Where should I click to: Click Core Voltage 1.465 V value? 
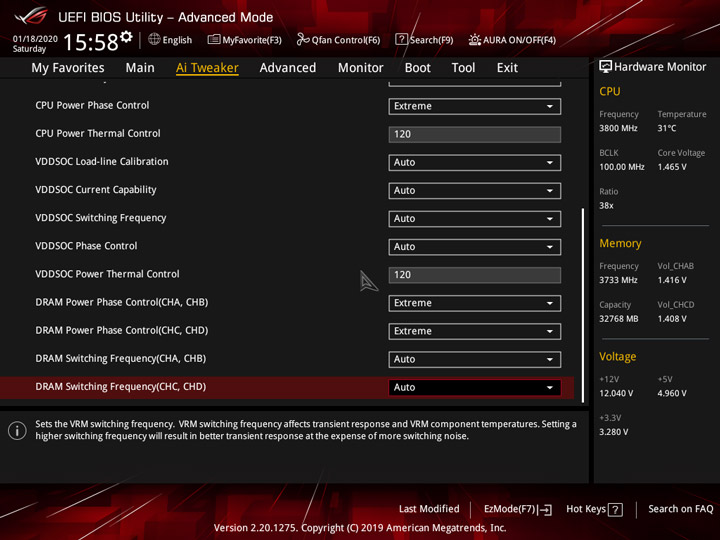672,167
